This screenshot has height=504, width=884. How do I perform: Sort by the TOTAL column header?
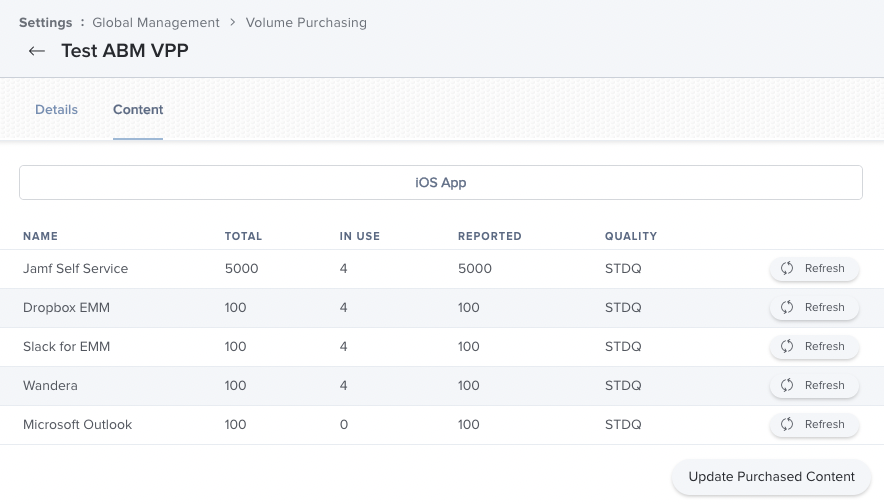click(x=243, y=236)
